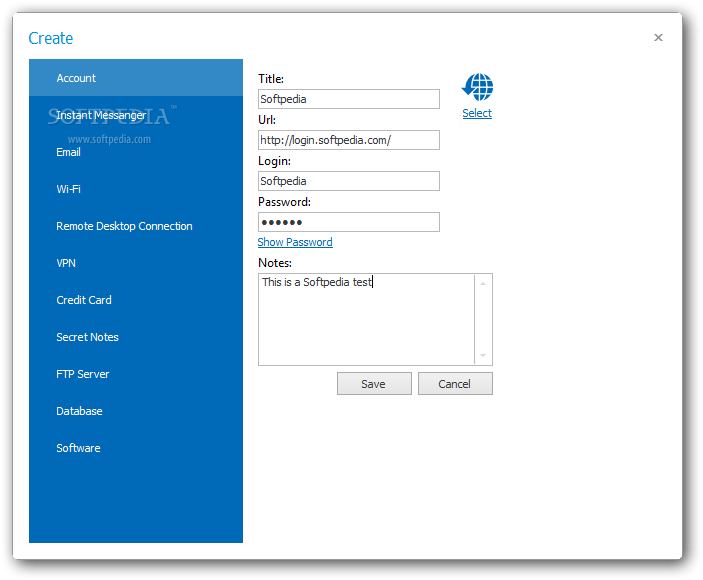Click the globe icon above Select
The height and width of the screenshot is (580, 703).
[477, 87]
